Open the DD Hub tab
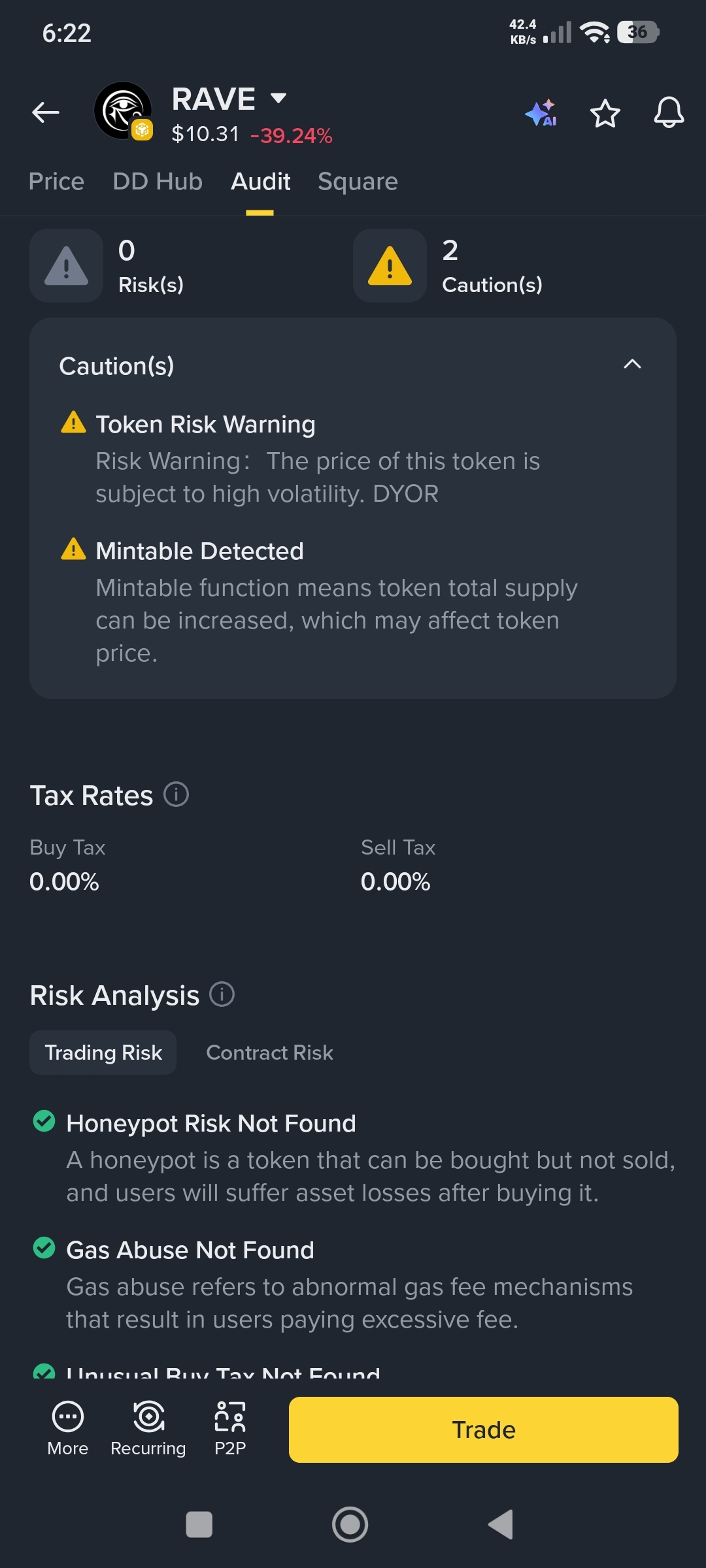This screenshot has height=1568, width=706. tap(158, 182)
